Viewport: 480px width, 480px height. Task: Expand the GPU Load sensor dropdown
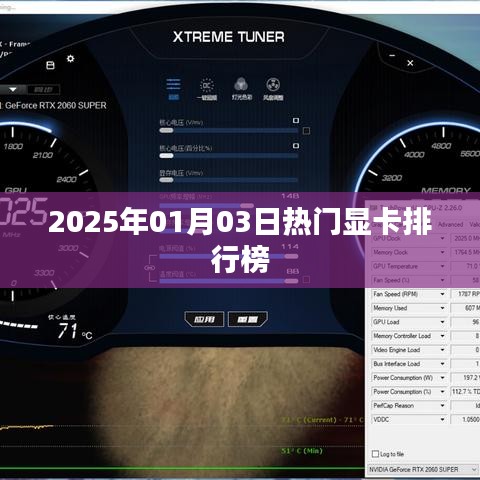442,322
